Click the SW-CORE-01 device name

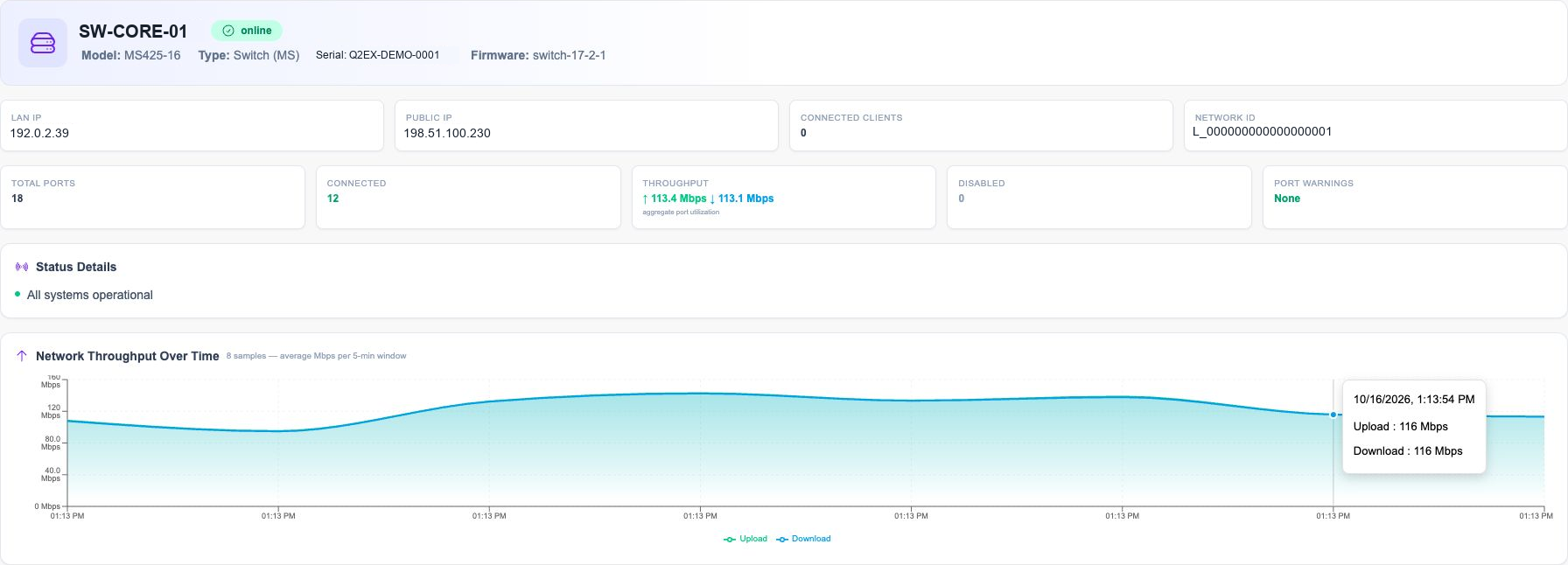click(x=133, y=31)
